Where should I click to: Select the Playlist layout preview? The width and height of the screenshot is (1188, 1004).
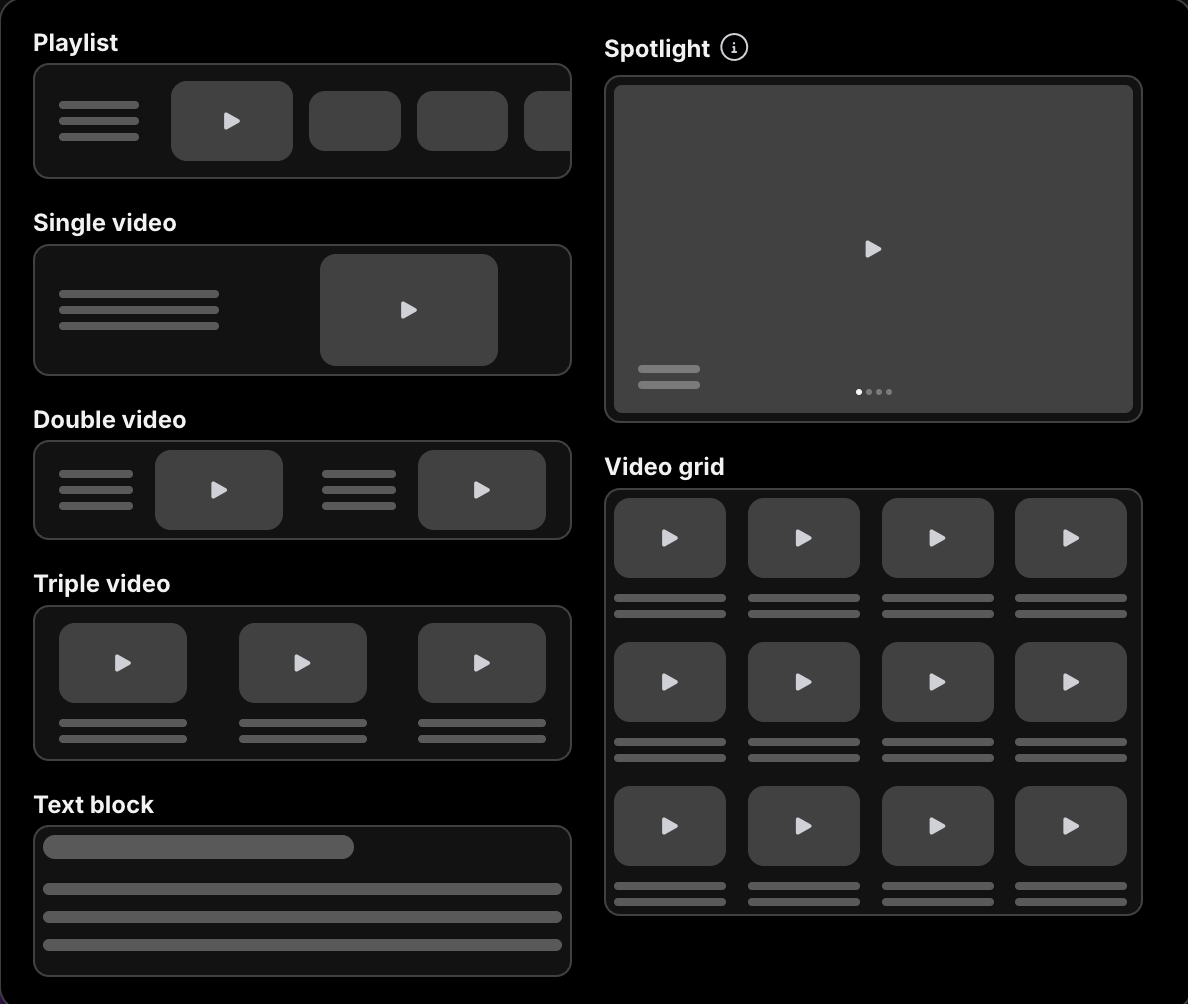[x=302, y=121]
